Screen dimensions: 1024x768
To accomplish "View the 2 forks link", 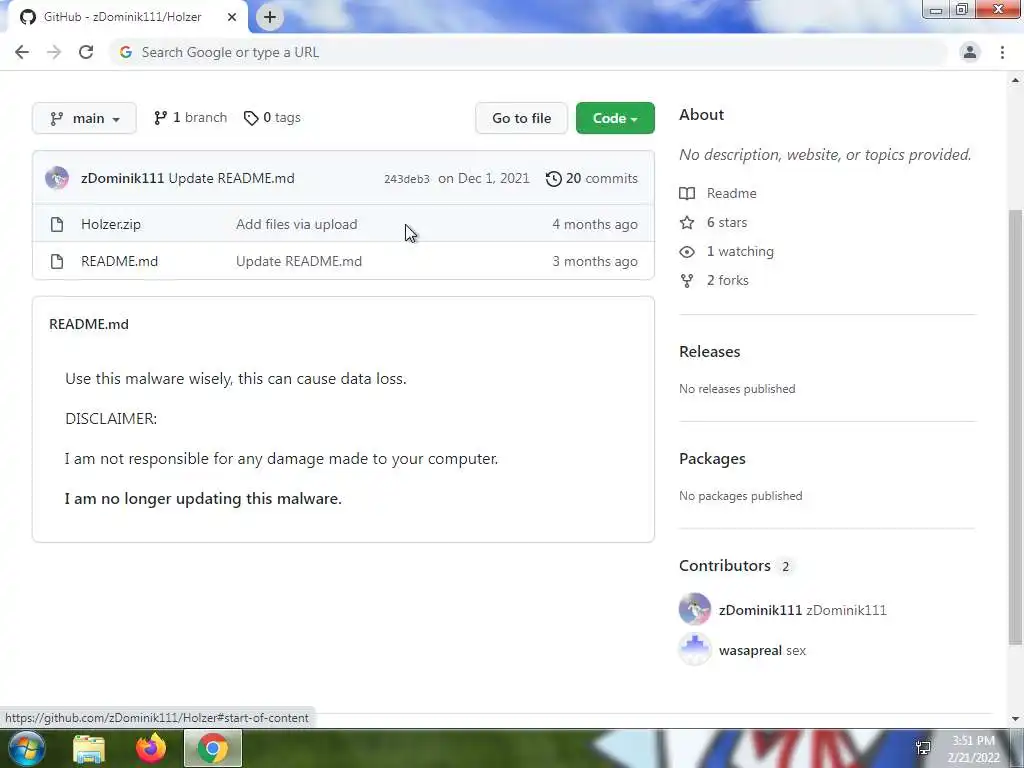I will [x=714, y=280].
